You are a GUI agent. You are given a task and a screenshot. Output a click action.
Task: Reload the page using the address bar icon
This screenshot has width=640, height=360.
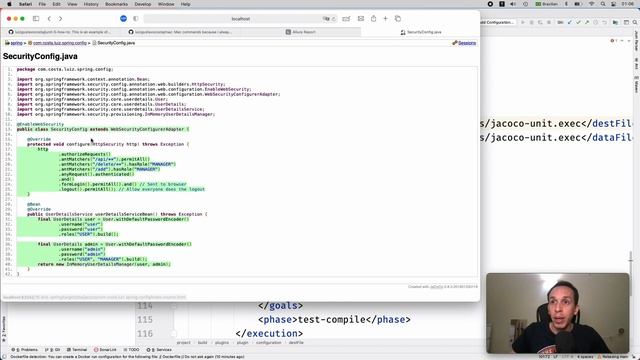coord(333,19)
